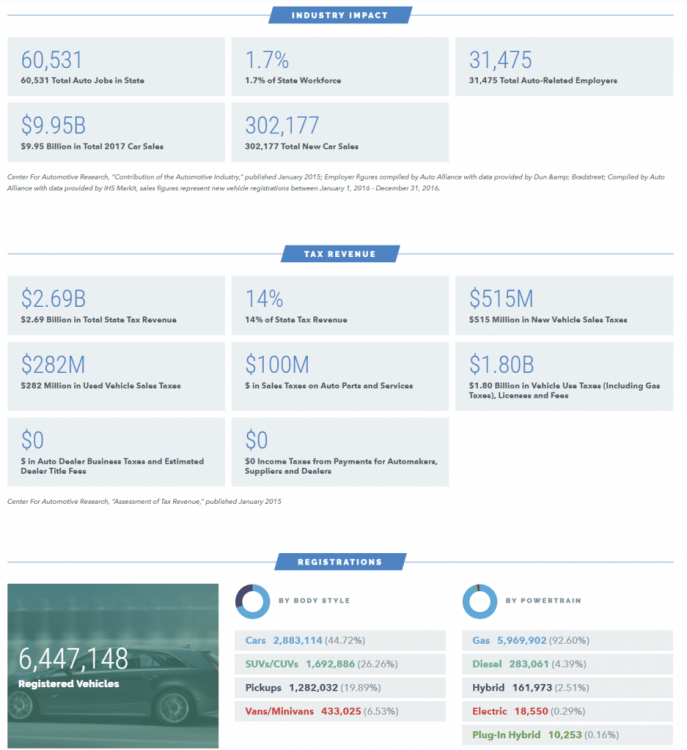Click the $2.69B Total State Tax Revenue card
The image size is (687, 750).
point(116,305)
